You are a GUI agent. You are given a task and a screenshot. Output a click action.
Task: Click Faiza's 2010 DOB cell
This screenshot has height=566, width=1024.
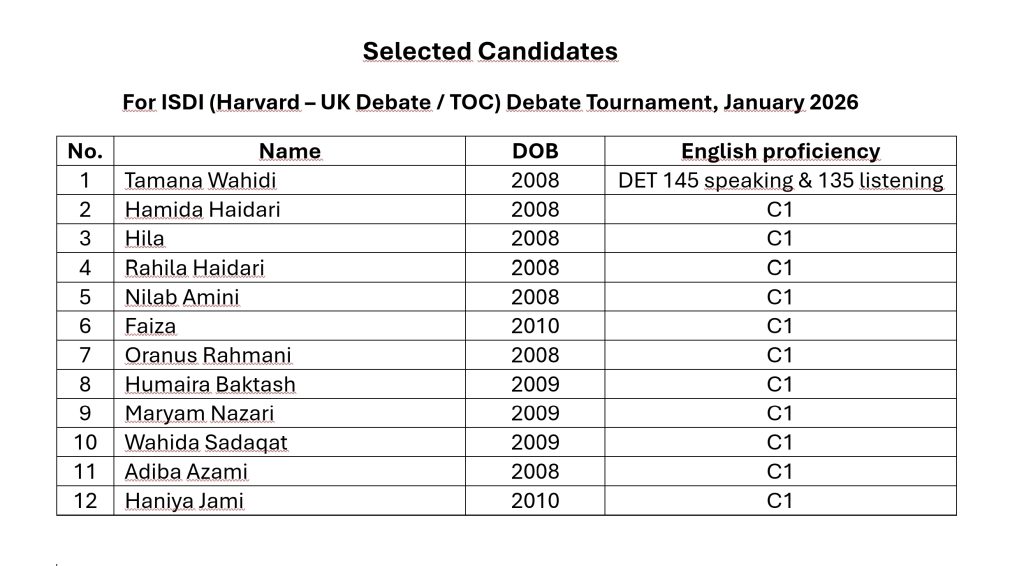pos(535,326)
